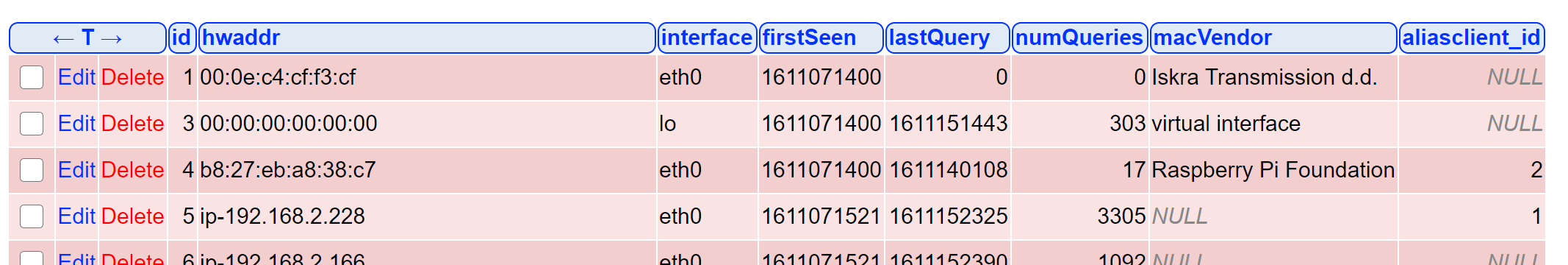Image resolution: width=1568 pixels, height=265 pixels.
Task: Sort by the lastQuery column header
Action: click(x=939, y=38)
